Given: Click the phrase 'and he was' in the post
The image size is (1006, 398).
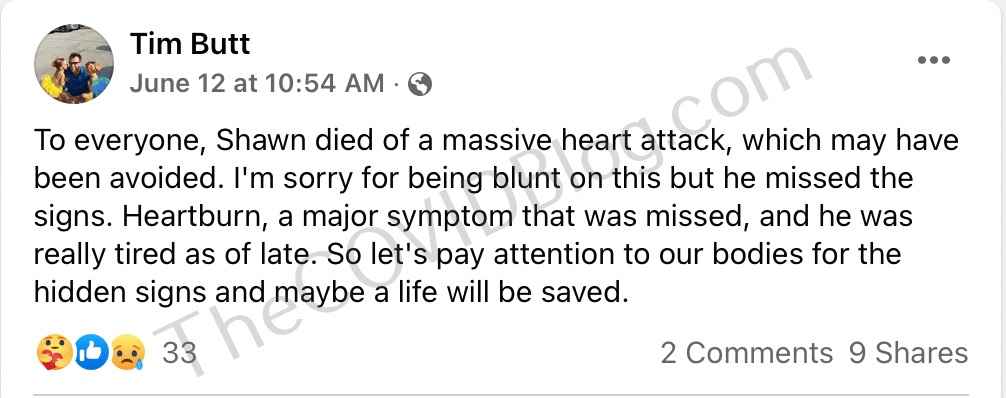Looking at the screenshot, I should pyautogui.click(x=836, y=217).
